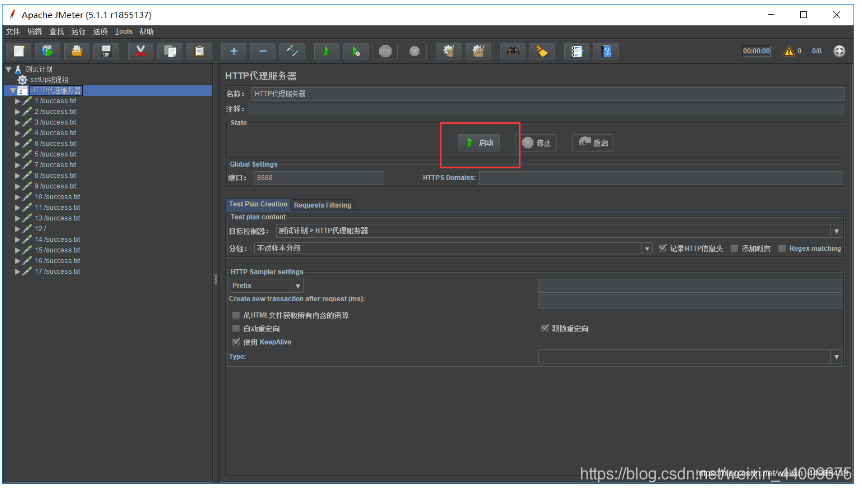Screen dimensions: 862x493
Task: Select the 10 /success.txt tree item
Action: [x=57, y=197]
